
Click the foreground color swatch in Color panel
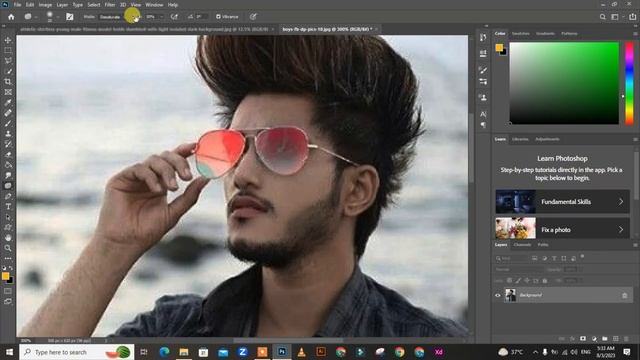pyautogui.click(x=499, y=48)
